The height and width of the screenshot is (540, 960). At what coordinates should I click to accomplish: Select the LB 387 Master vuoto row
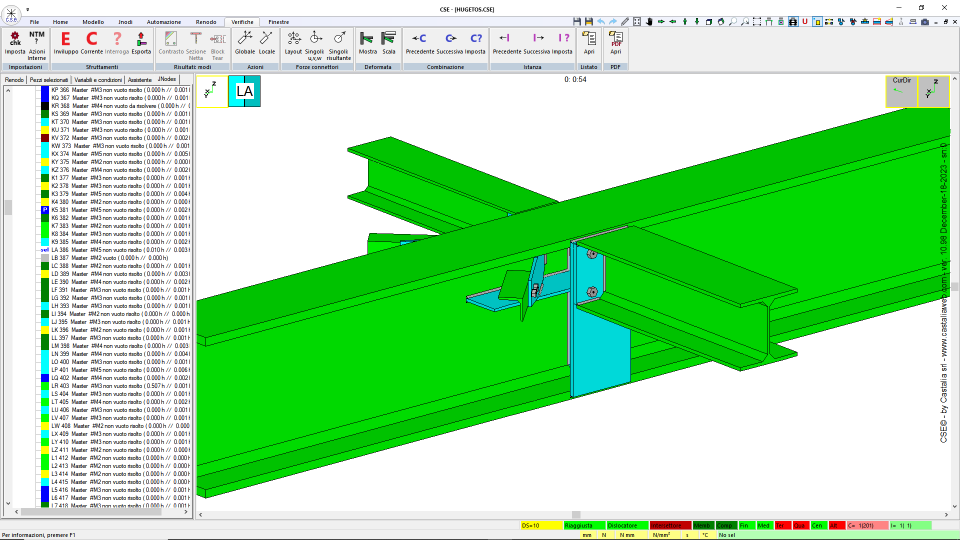110,258
